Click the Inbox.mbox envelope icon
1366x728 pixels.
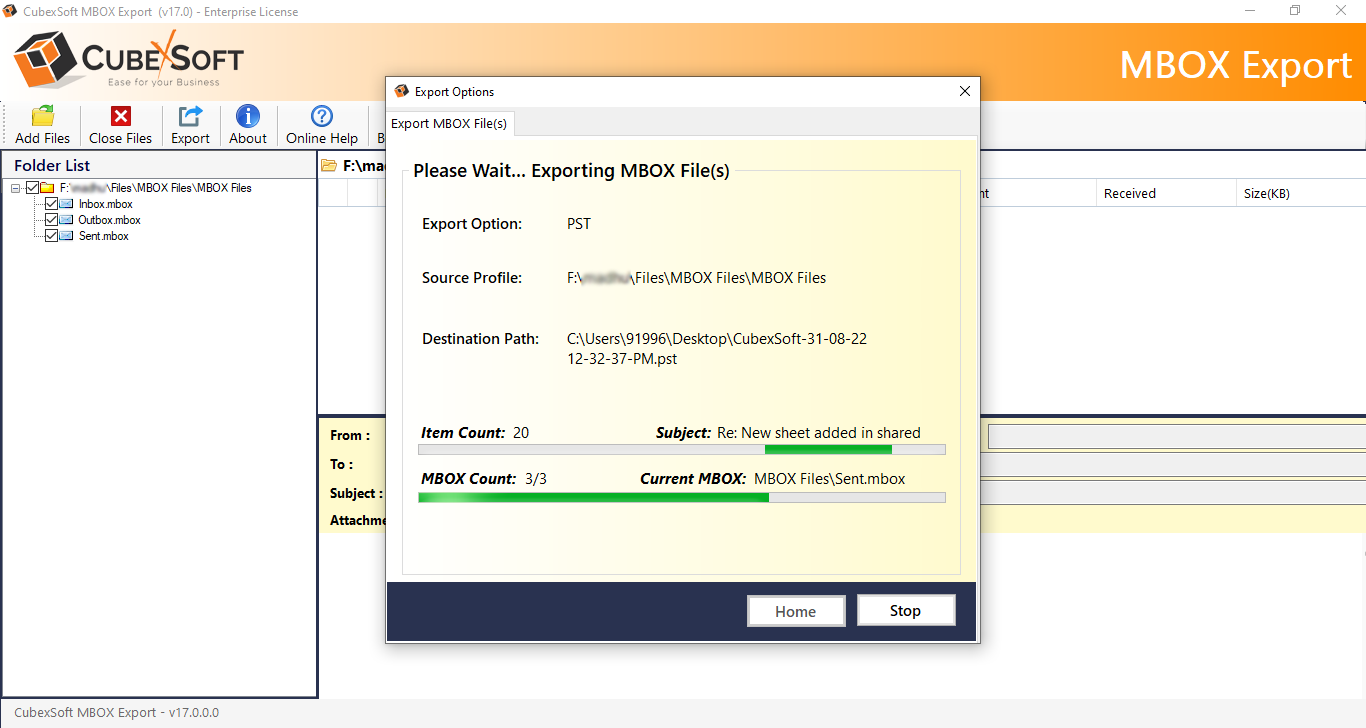pos(67,204)
